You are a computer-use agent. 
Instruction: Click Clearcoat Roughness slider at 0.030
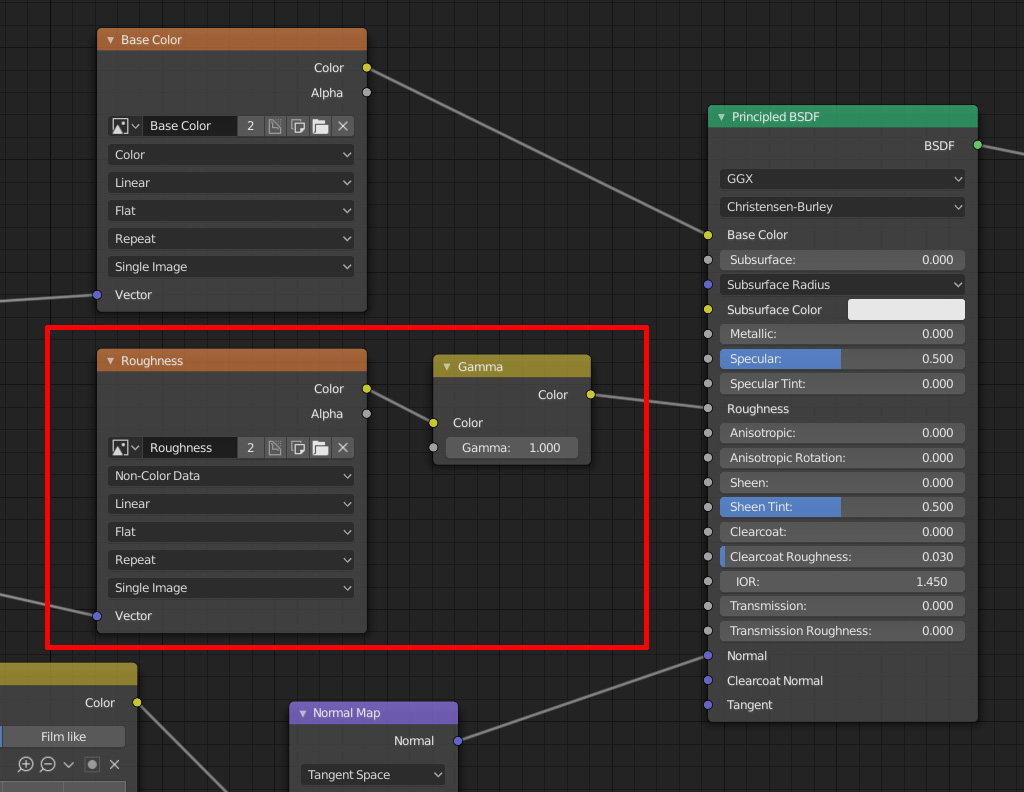(x=842, y=557)
